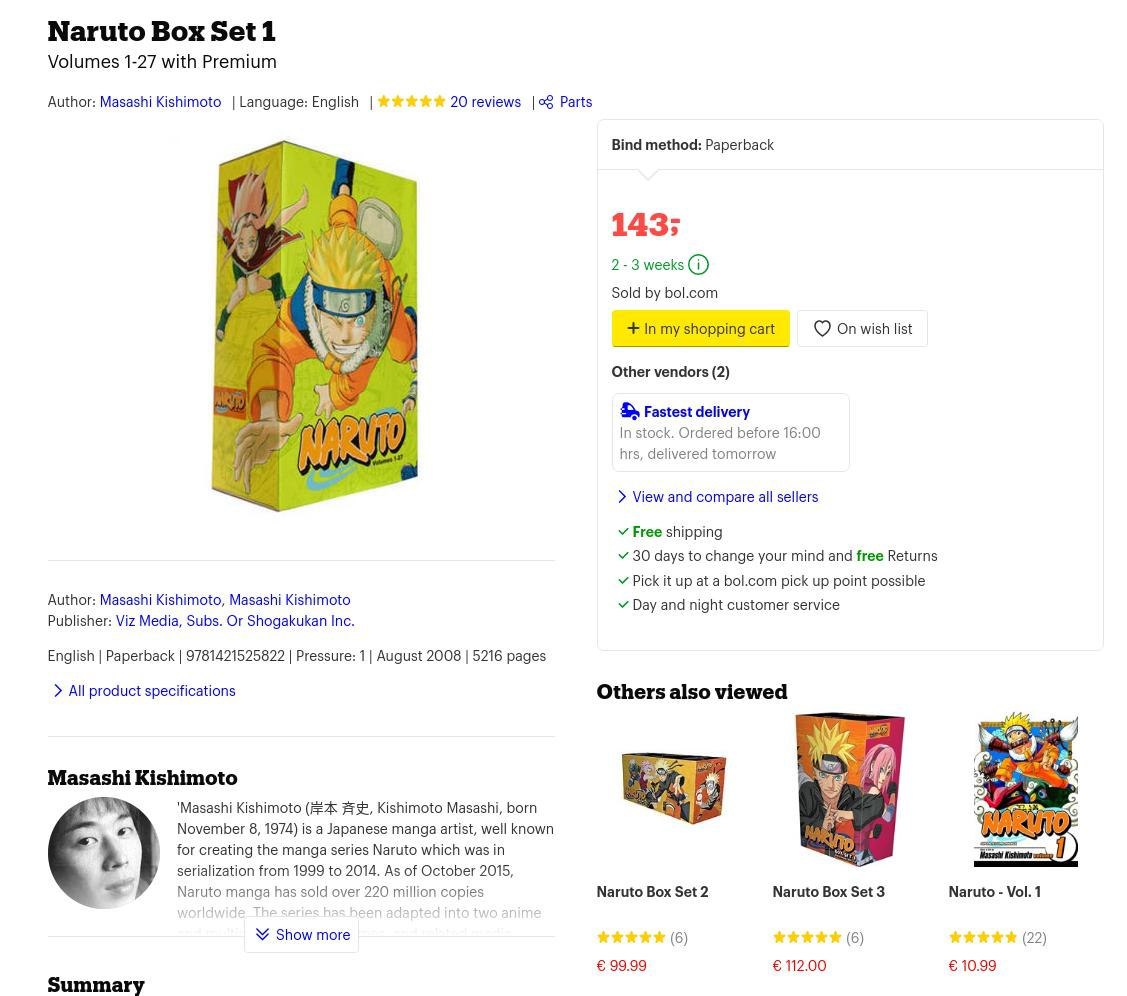Click the share icon beside Parts
Viewport: 1127px width, 996px height.
pyautogui.click(x=546, y=102)
